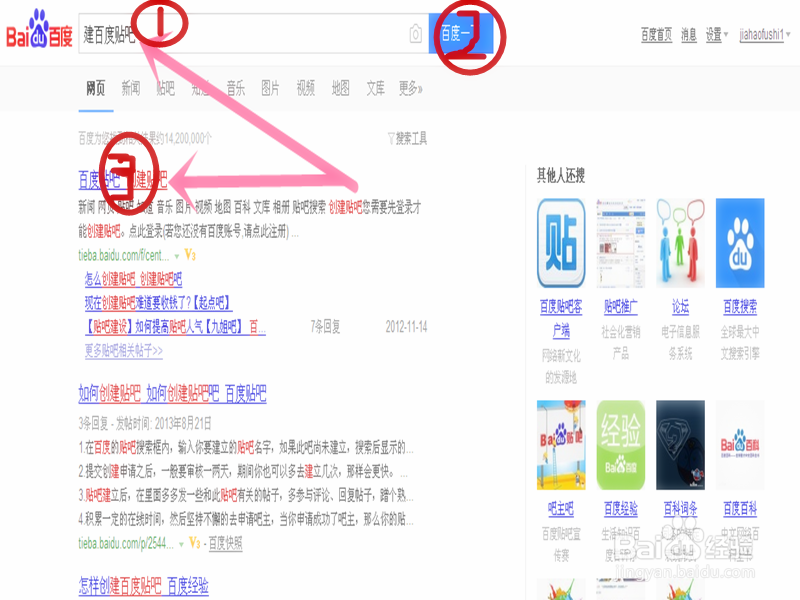Open 论坛 related search link
The height and width of the screenshot is (600, 800).
[680, 307]
